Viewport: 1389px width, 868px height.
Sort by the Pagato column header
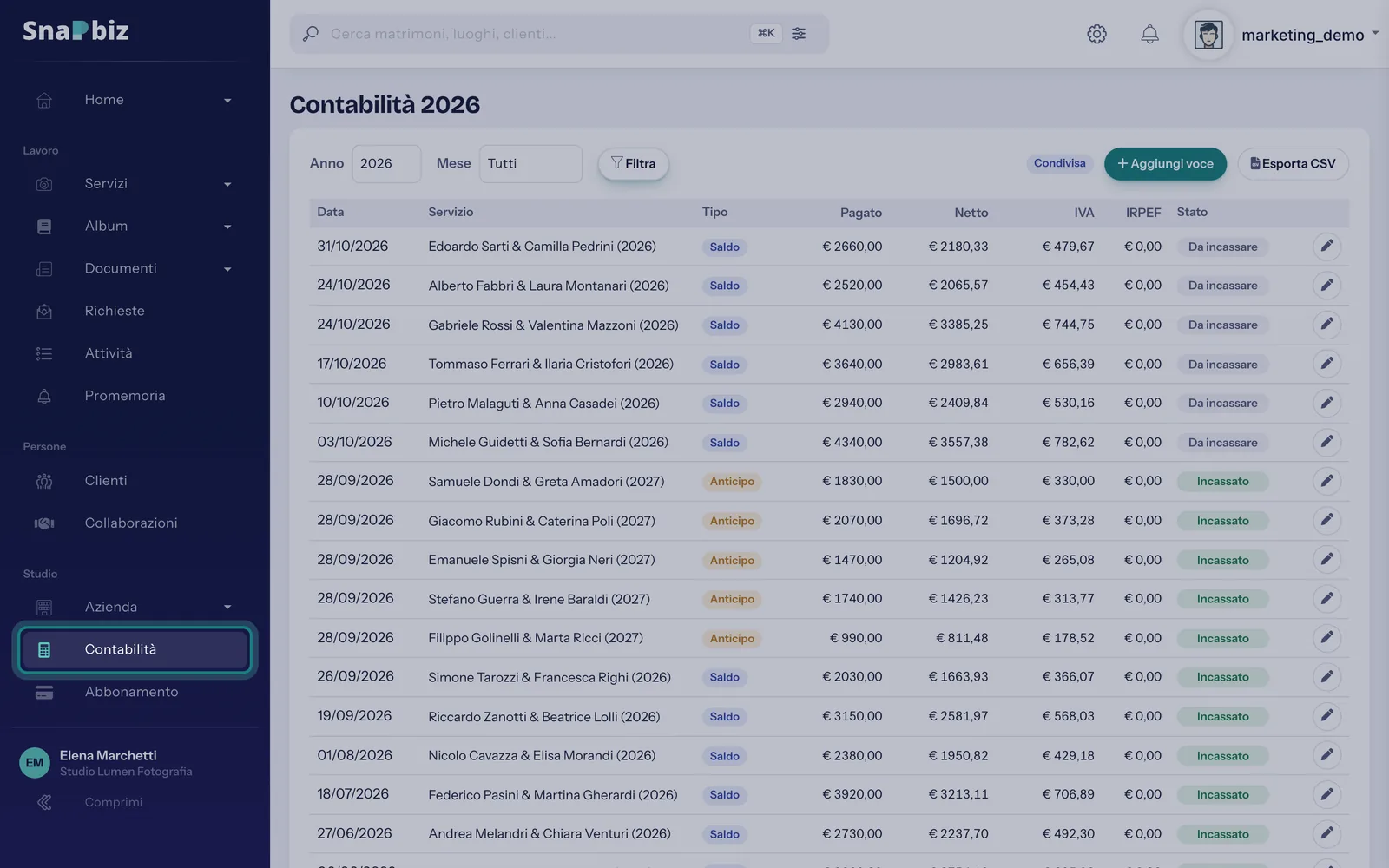(x=860, y=213)
